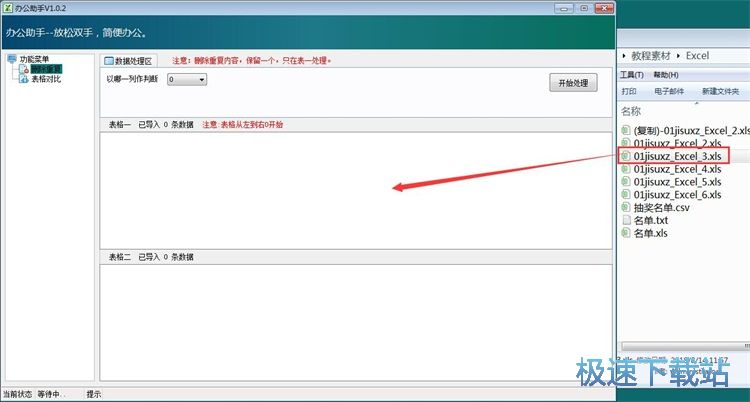Click the 提示 status bar entry
750x402 pixels.
pos(94,394)
